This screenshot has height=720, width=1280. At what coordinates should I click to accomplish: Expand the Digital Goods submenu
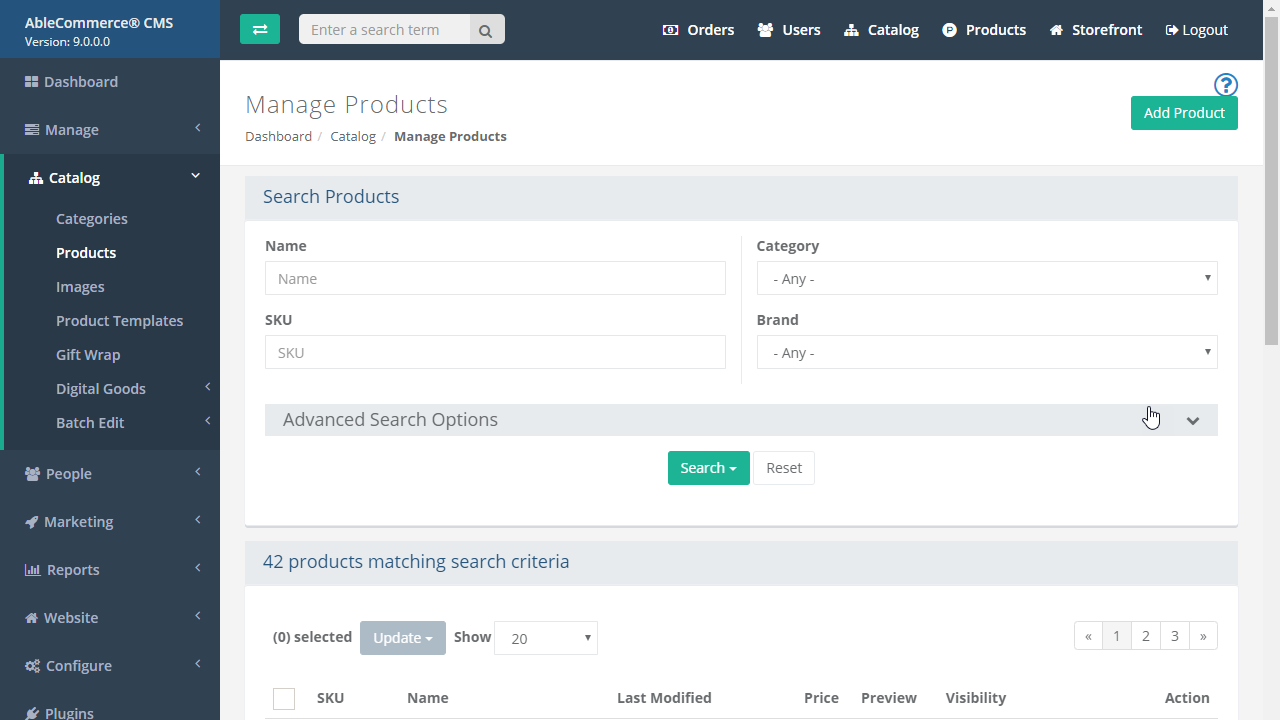click(208, 387)
